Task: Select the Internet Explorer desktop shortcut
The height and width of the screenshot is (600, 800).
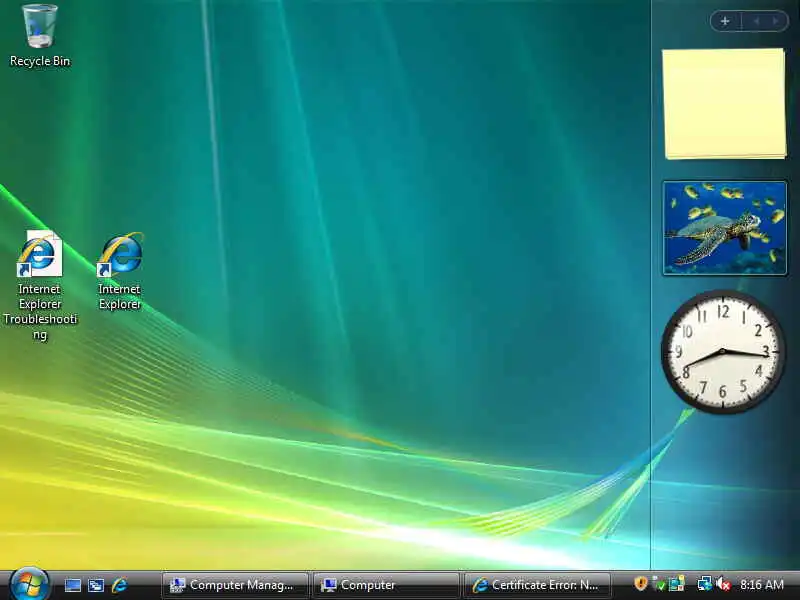Action: click(x=120, y=271)
